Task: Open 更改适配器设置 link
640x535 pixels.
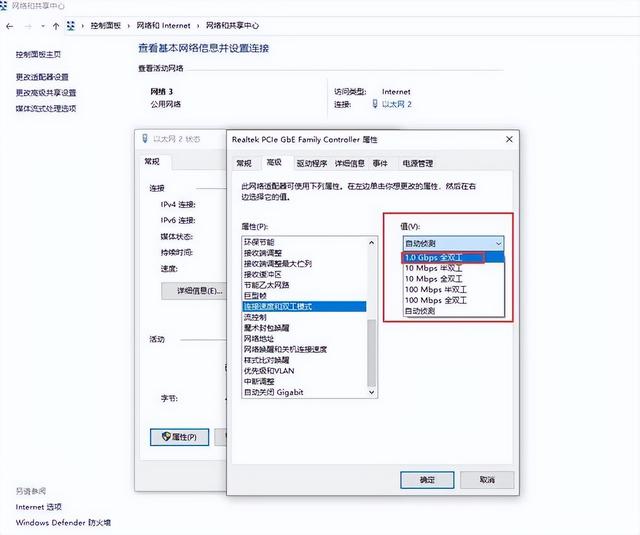Action: (42, 77)
